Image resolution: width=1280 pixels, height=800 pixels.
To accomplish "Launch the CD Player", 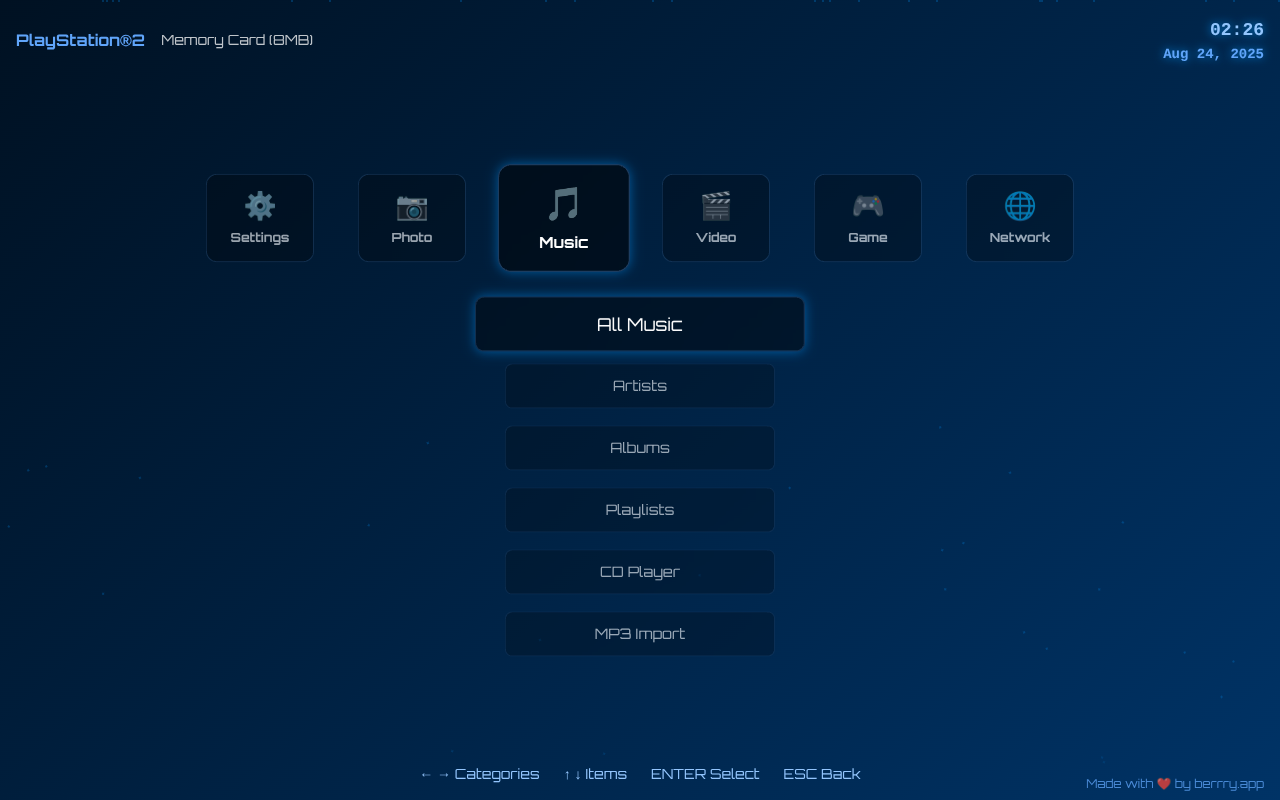I will pyautogui.click(x=639, y=572).
